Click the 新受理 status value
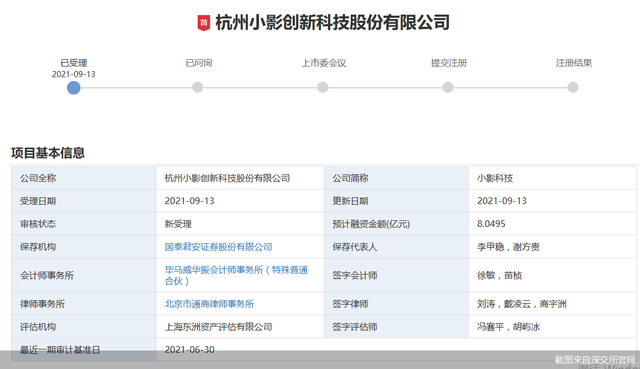 [x=178, y=224]
